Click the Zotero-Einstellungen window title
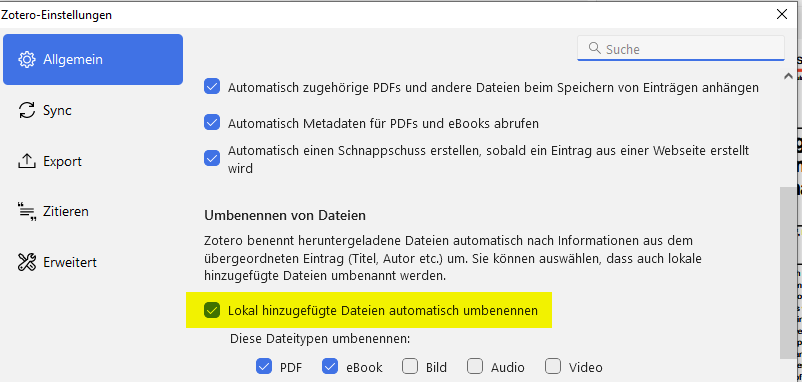The height and width of the screenshot is (382, 802). pos(57,15)
